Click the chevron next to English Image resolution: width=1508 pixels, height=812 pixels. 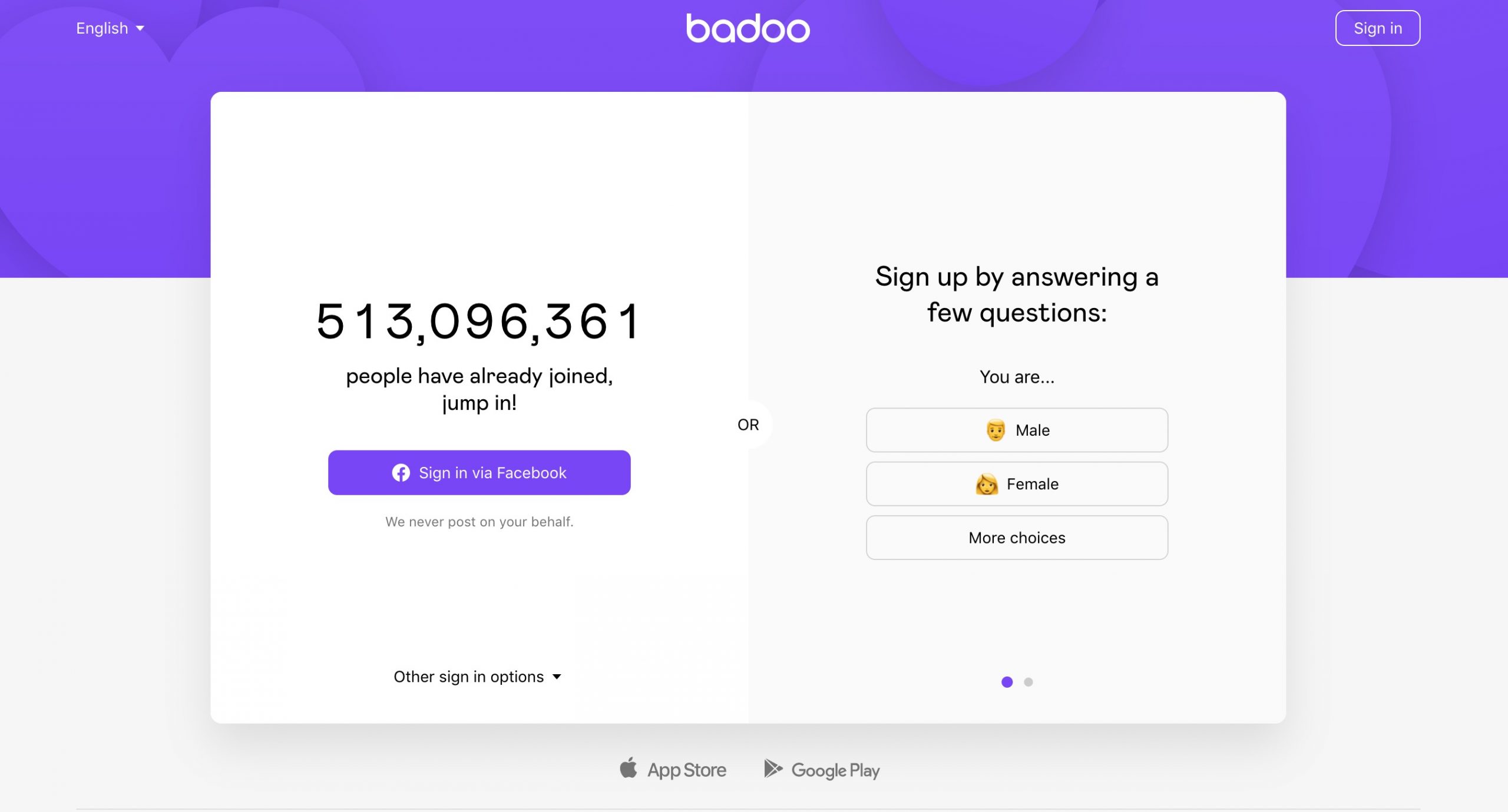(140, 28)
